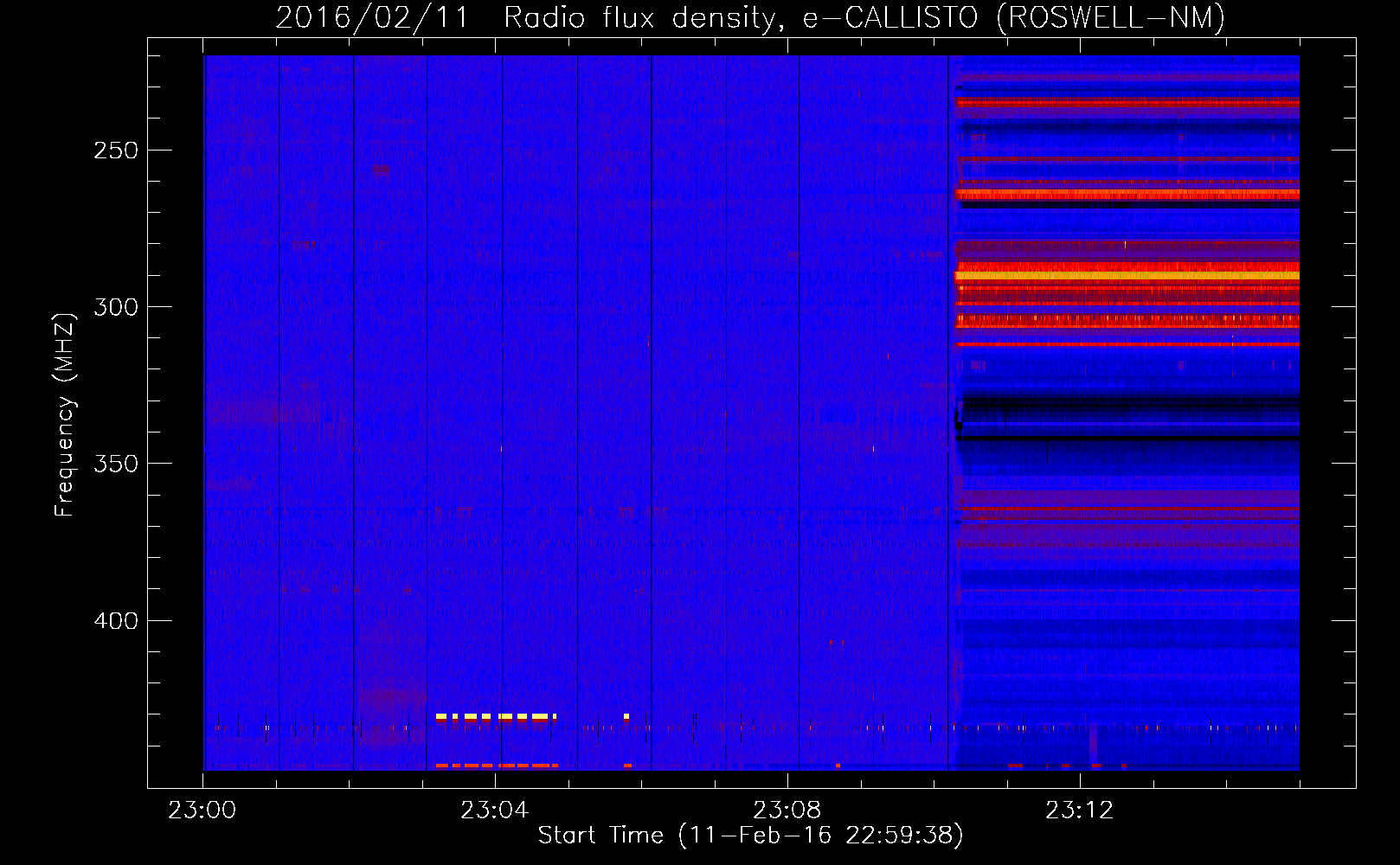1400x865 pixels.
Task: Select the '350' frequency tick label
Action: pyautogui.click(x=116, y=464)
